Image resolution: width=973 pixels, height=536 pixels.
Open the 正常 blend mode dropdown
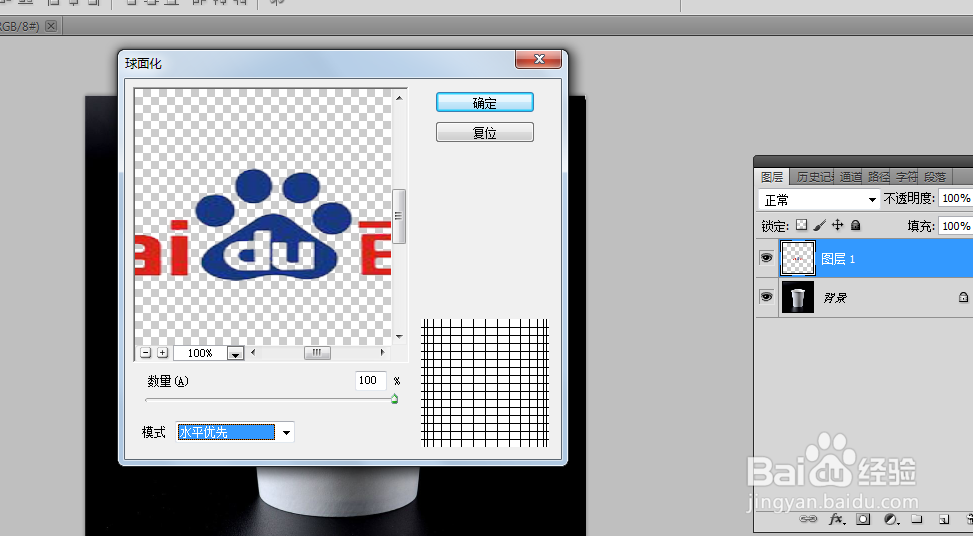click(x=819, y=200)
